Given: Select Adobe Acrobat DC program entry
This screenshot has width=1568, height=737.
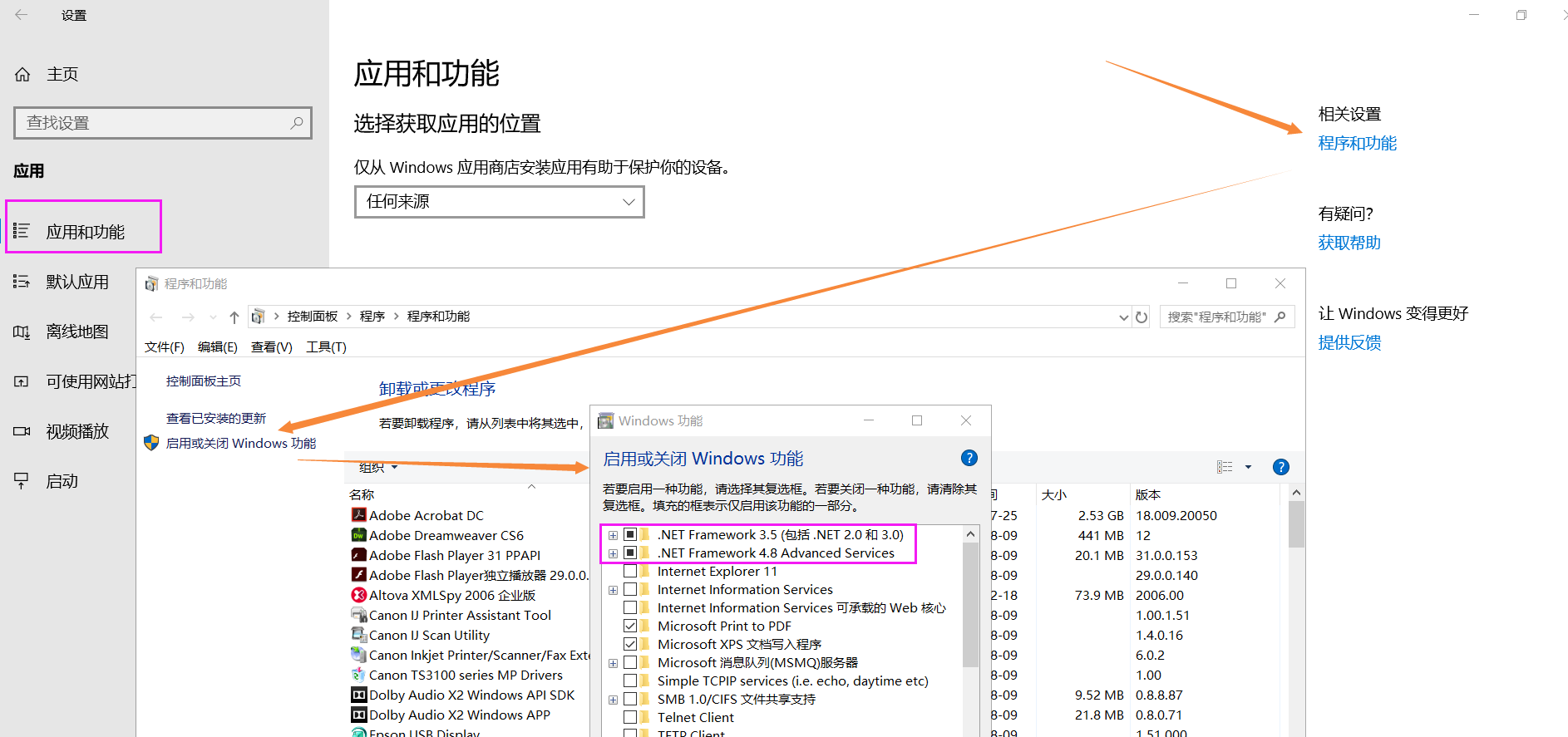Looking at the screenshot, I should click(426, 515).
